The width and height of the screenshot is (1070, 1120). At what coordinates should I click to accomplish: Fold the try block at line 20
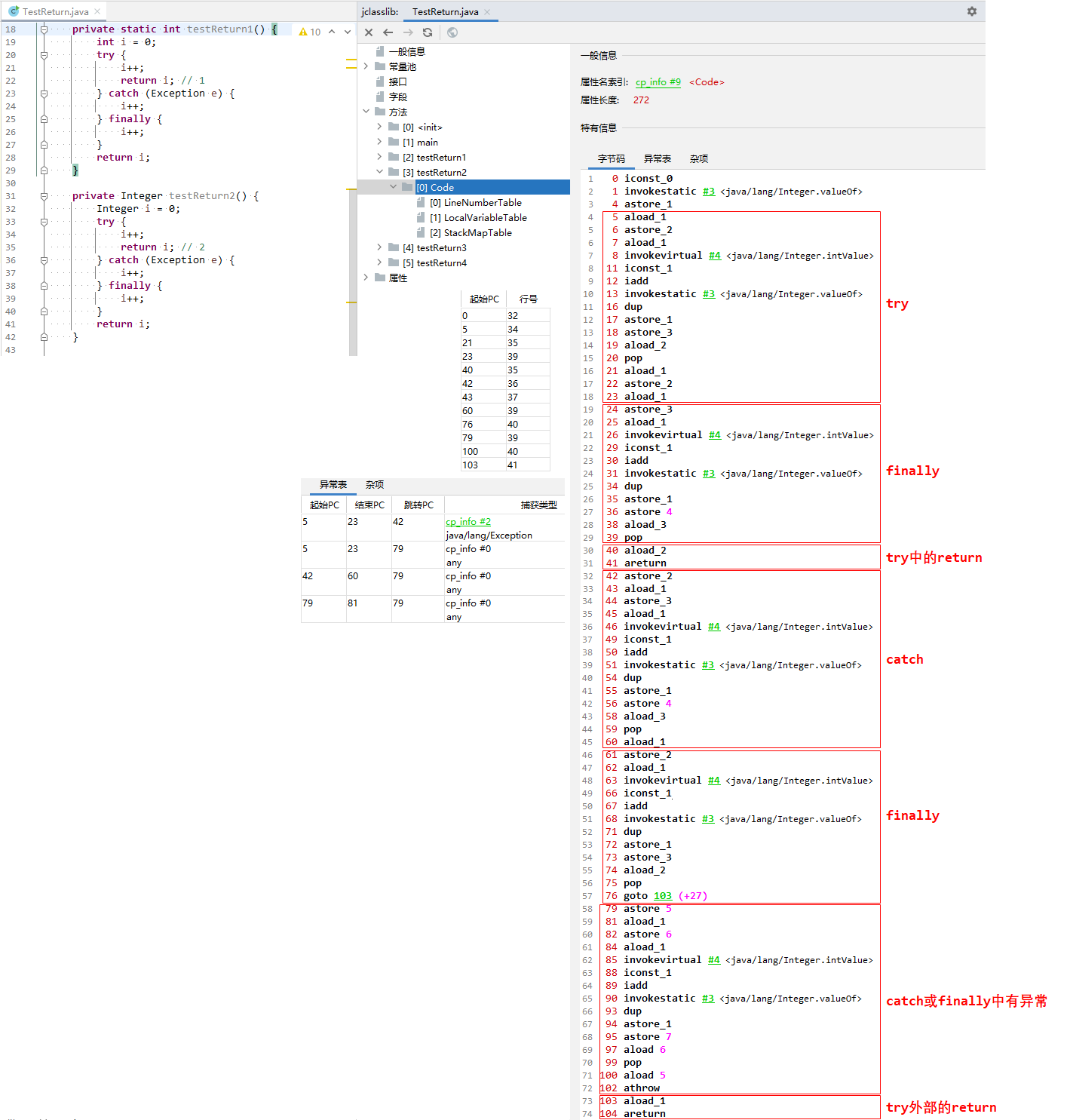click(x=44, y=55)
